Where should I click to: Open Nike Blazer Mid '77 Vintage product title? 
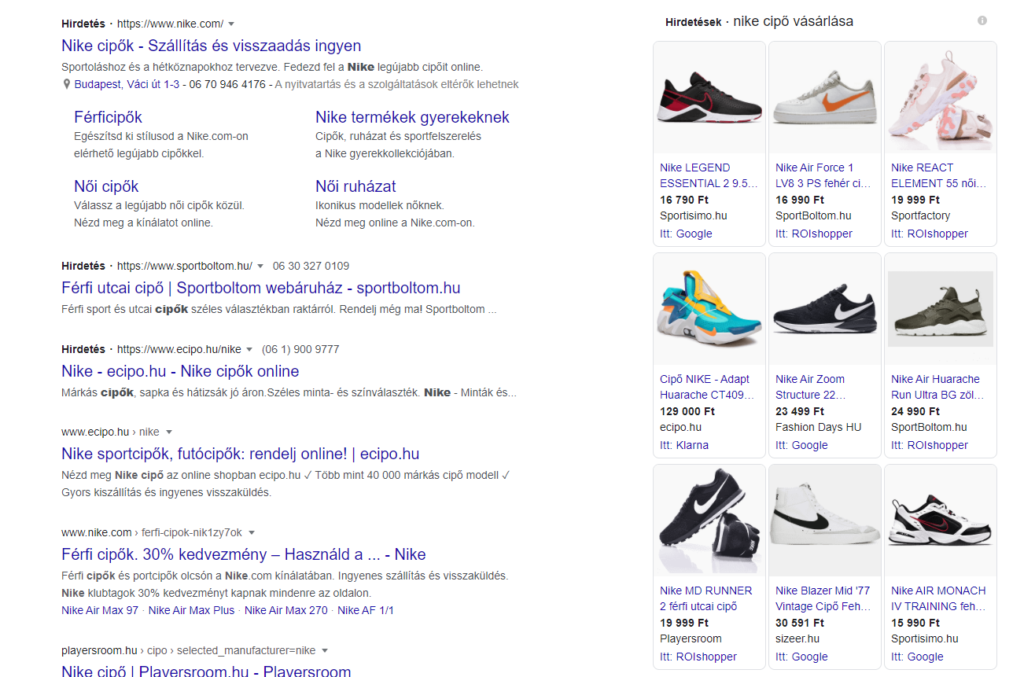823,599
